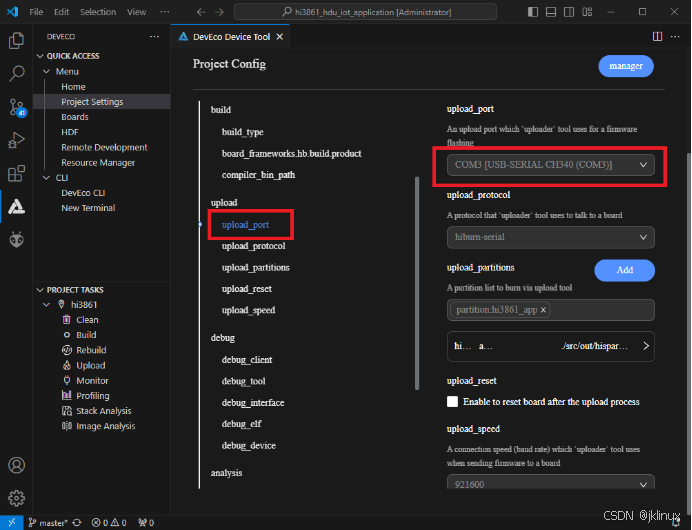Toggle secondary side bar layout icon

tap(569, 12)
